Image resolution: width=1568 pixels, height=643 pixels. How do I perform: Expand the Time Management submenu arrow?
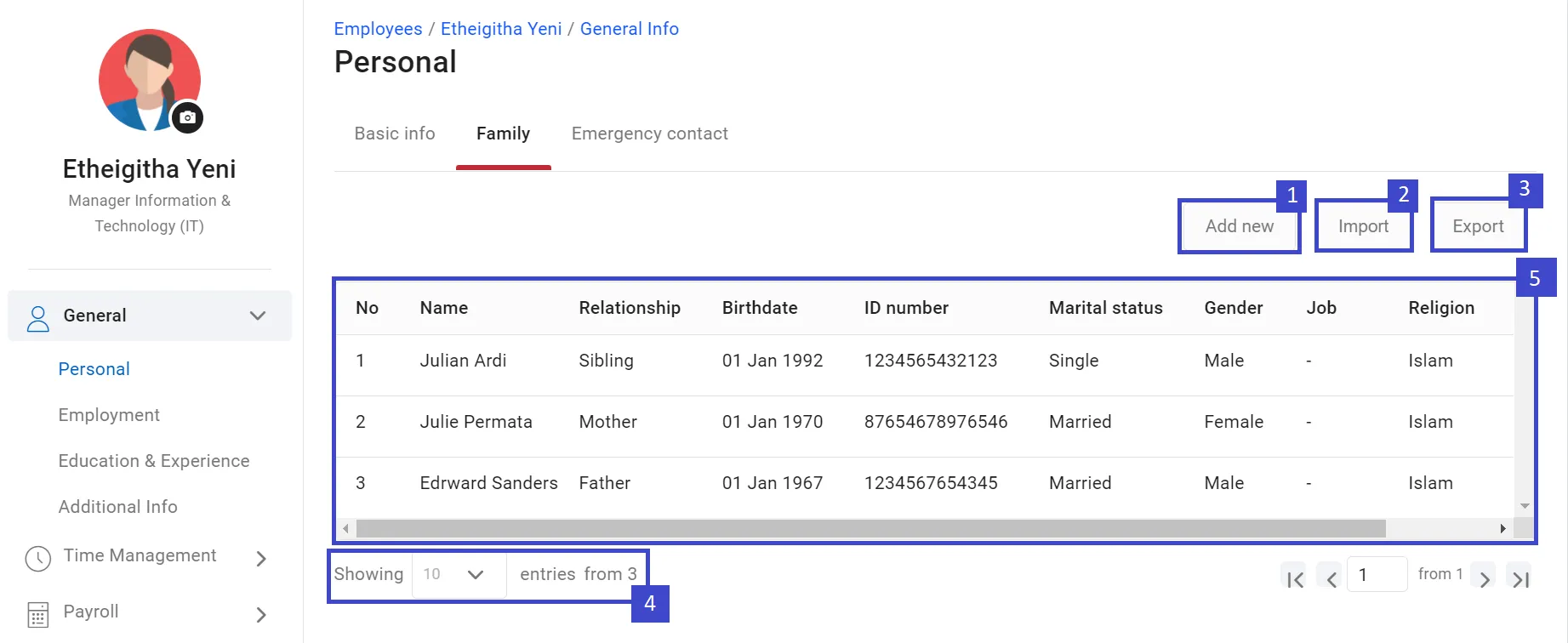click(x=261, y=558)
